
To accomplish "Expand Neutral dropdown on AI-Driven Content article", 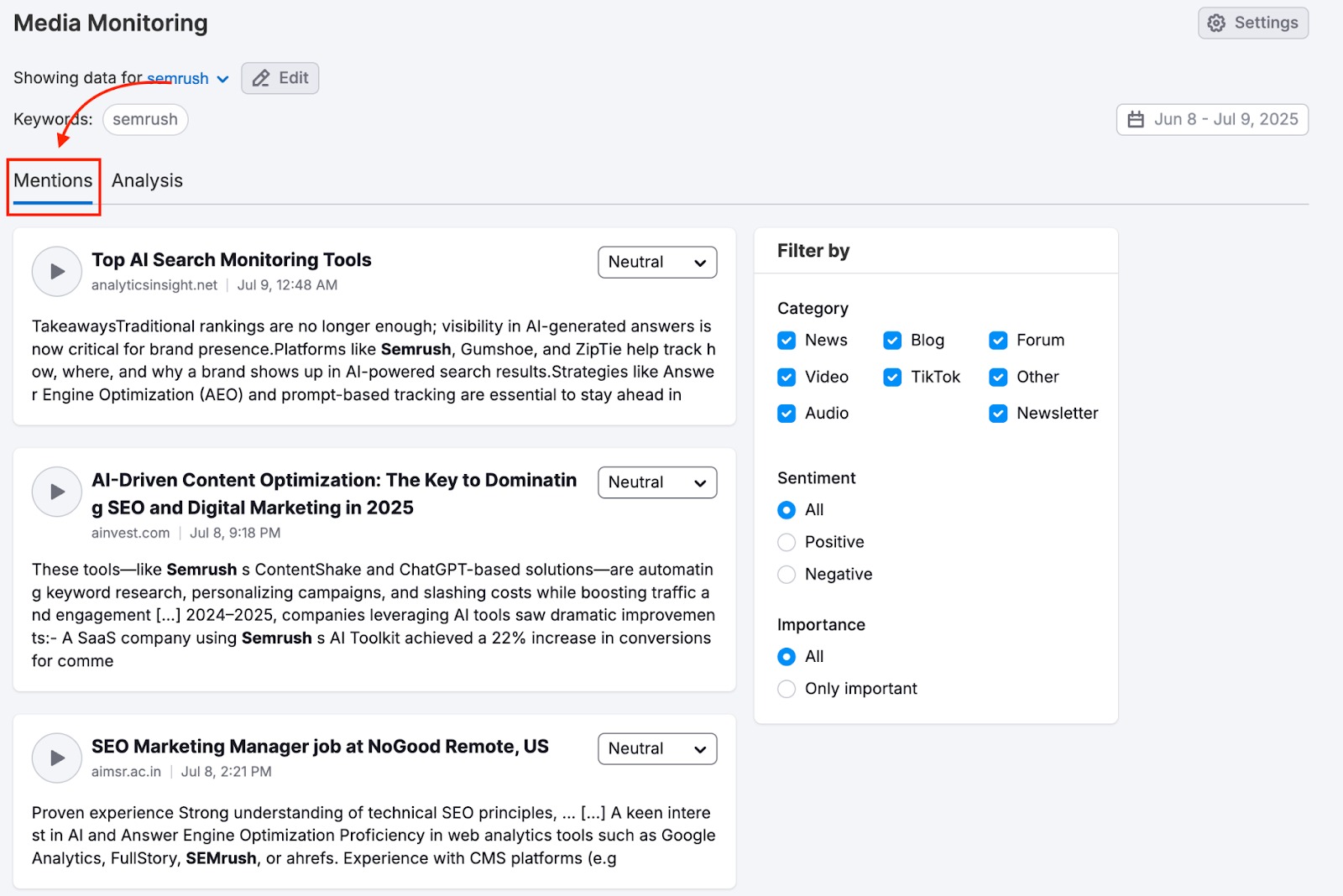I will 657,482.
